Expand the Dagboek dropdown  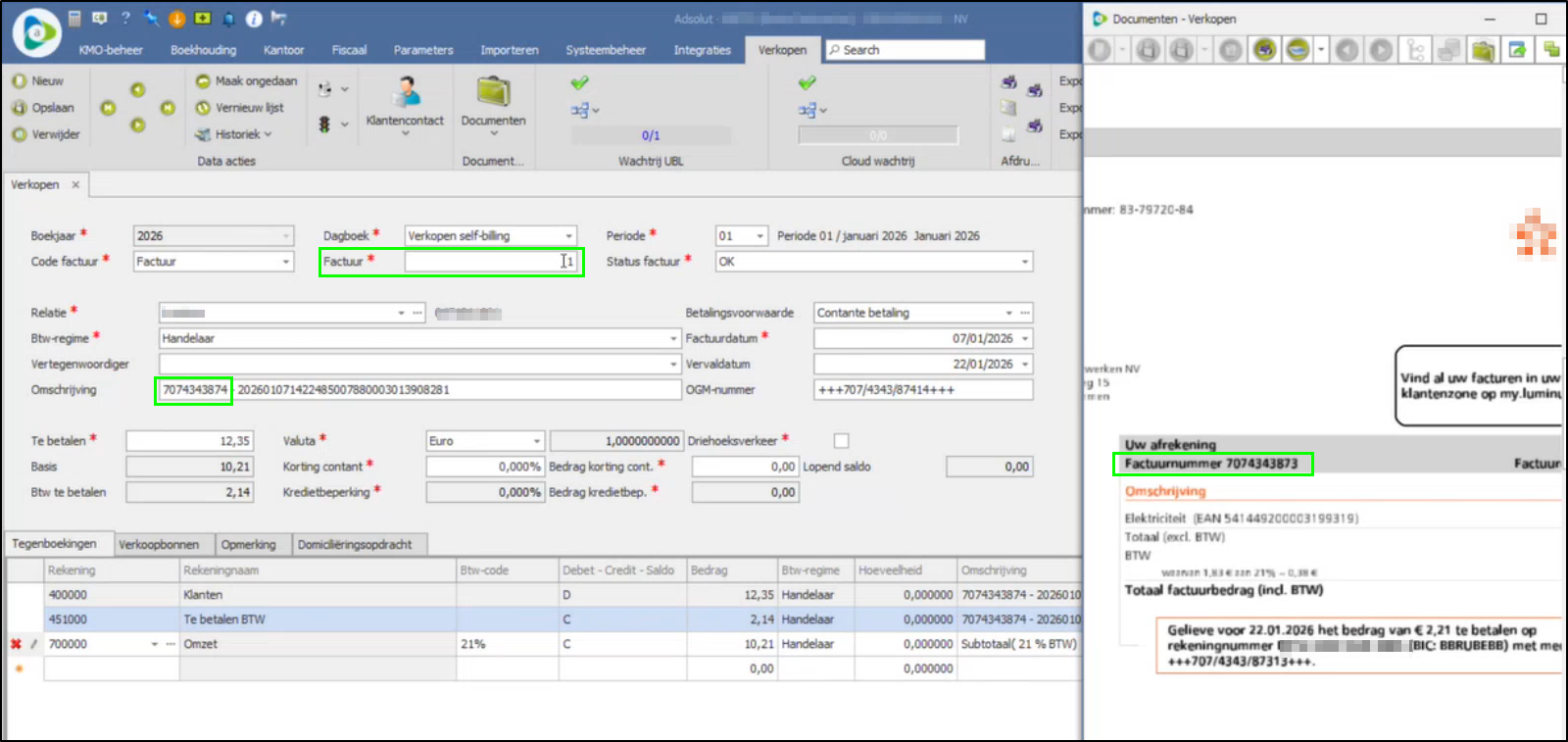[x=568, y=236]
